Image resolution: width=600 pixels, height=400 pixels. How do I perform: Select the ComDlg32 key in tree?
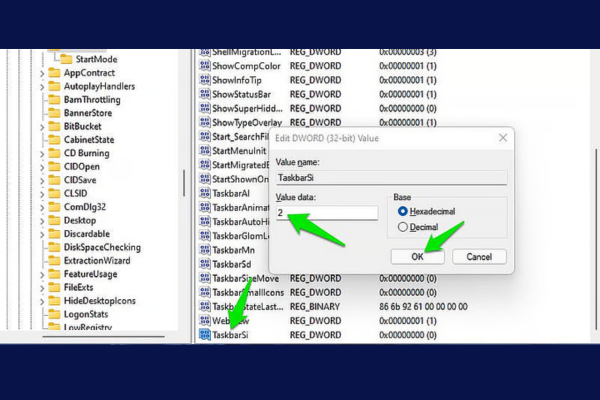pyautogui.click(x=85, y=207)
